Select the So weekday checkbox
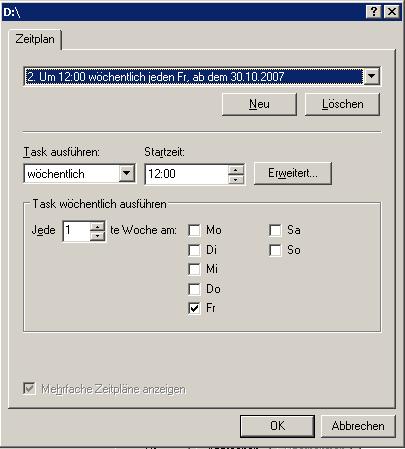This screenshot has height=449, width=405. pos(275,250)
